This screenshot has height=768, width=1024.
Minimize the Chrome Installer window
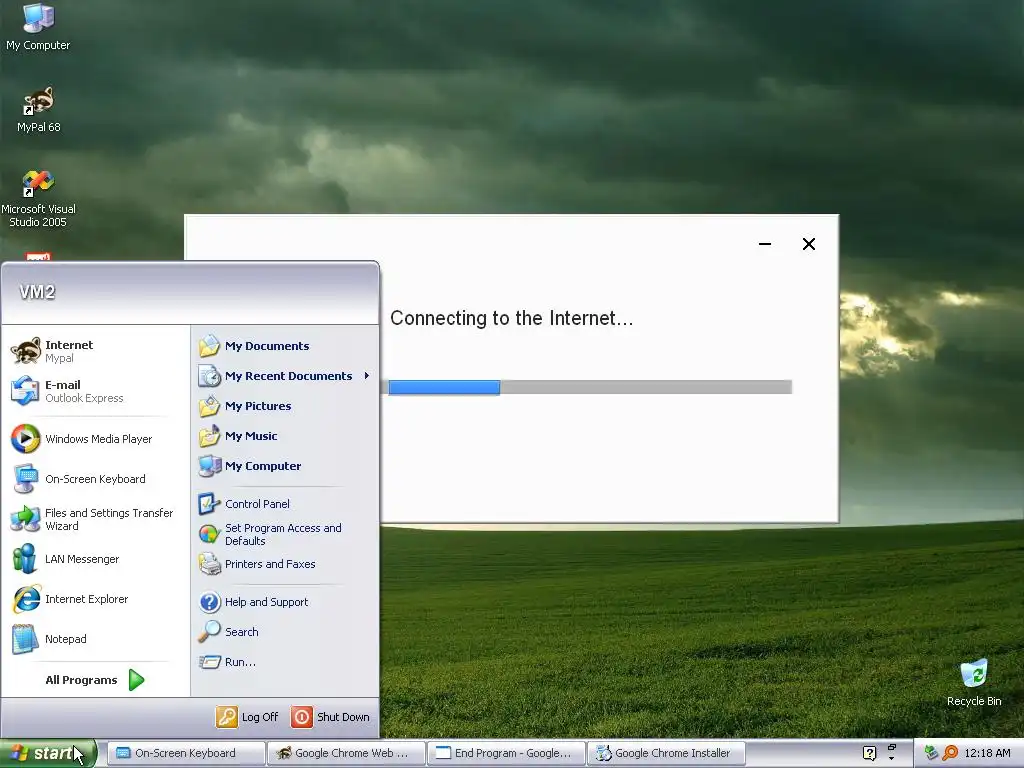point(765,244)
